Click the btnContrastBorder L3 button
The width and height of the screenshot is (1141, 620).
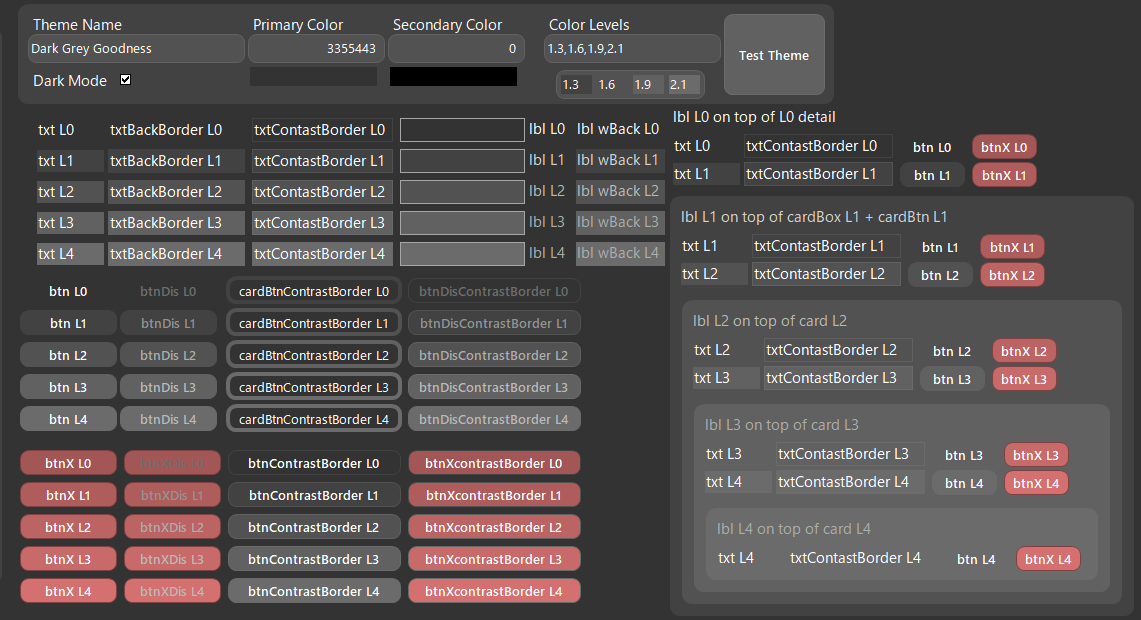pyautogui.click(x=314, y=559)
